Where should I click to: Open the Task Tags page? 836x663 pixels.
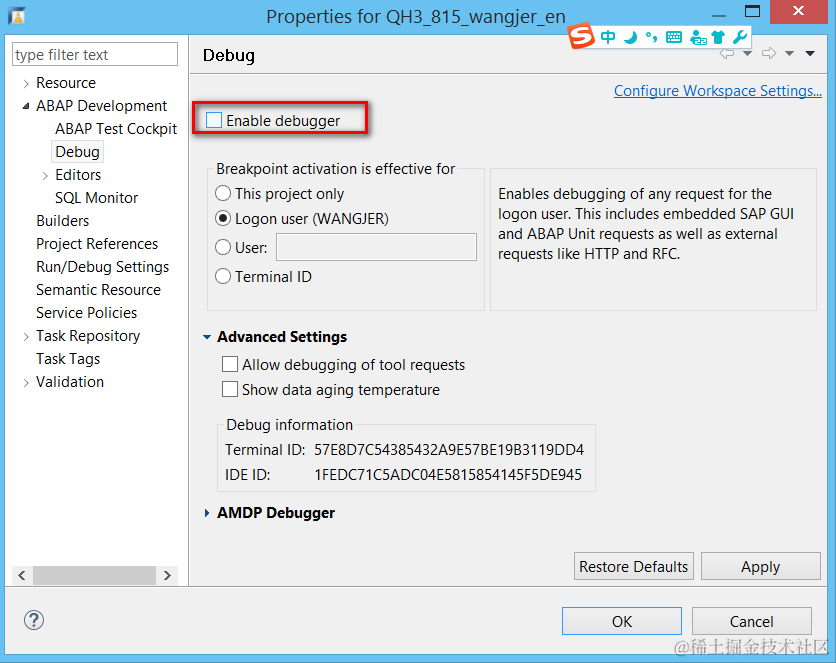pyautogui.click(x=68, y=359)
